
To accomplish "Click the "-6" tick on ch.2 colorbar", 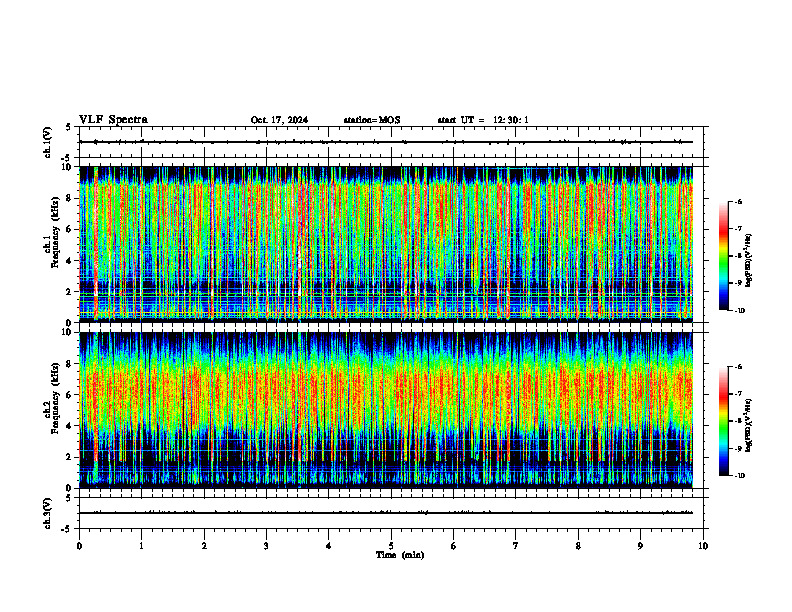I will click(x=739, y=367).
